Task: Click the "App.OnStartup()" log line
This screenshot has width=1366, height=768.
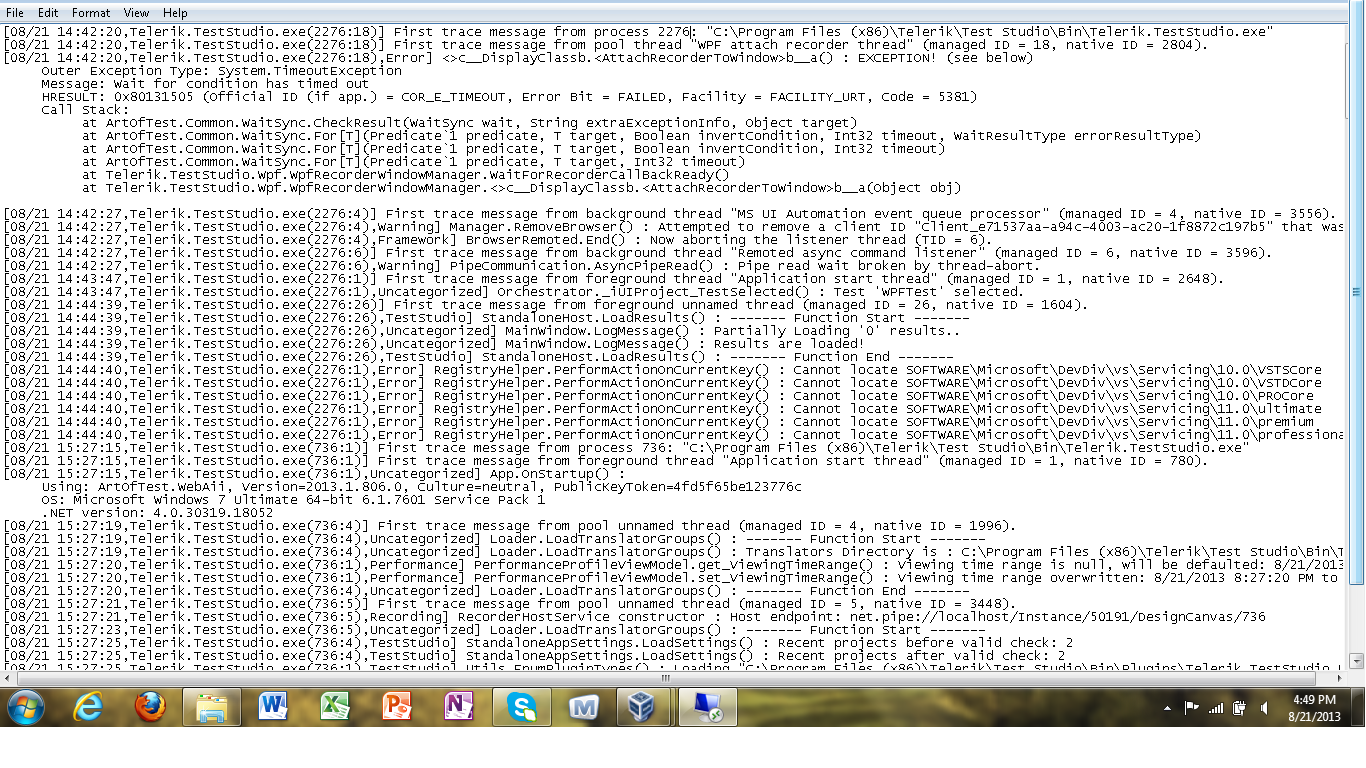Action: pos(313,474)
